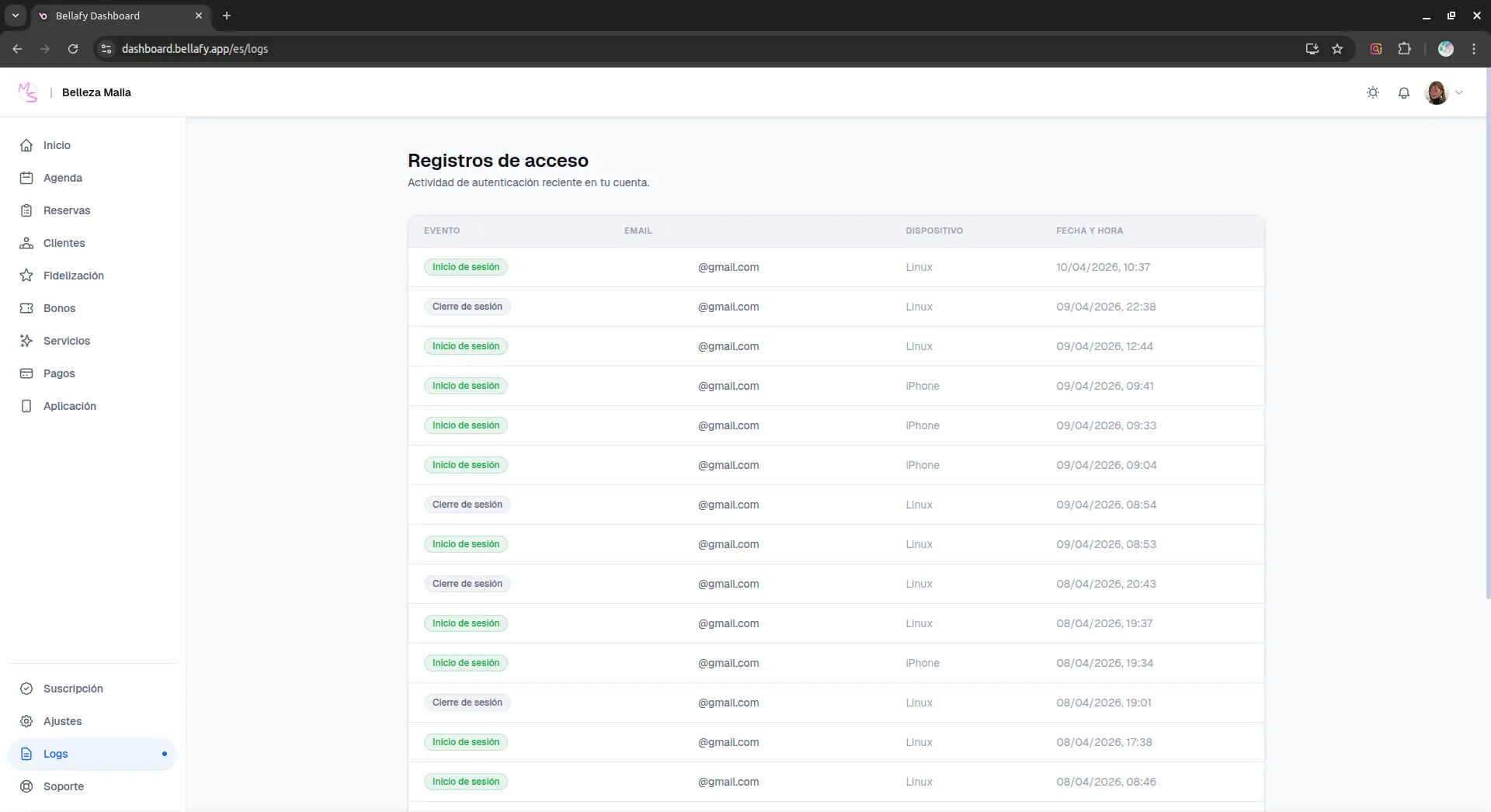
Task: Open the extensions dropdown
Action: (1405, 49)
